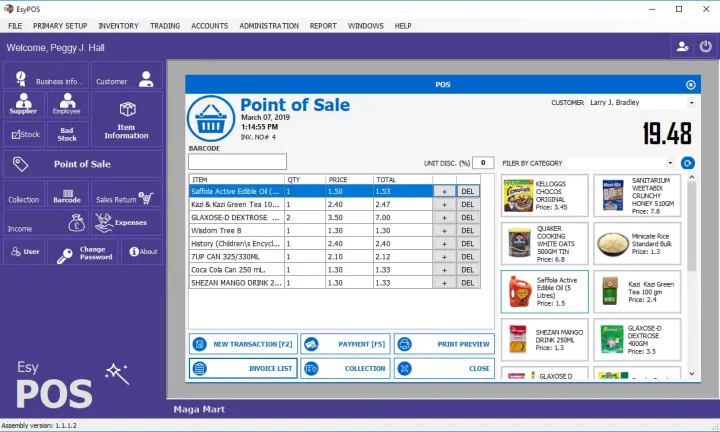Open the FILE menu
Viewport: 720px width, 432px height.
(15, 26)
